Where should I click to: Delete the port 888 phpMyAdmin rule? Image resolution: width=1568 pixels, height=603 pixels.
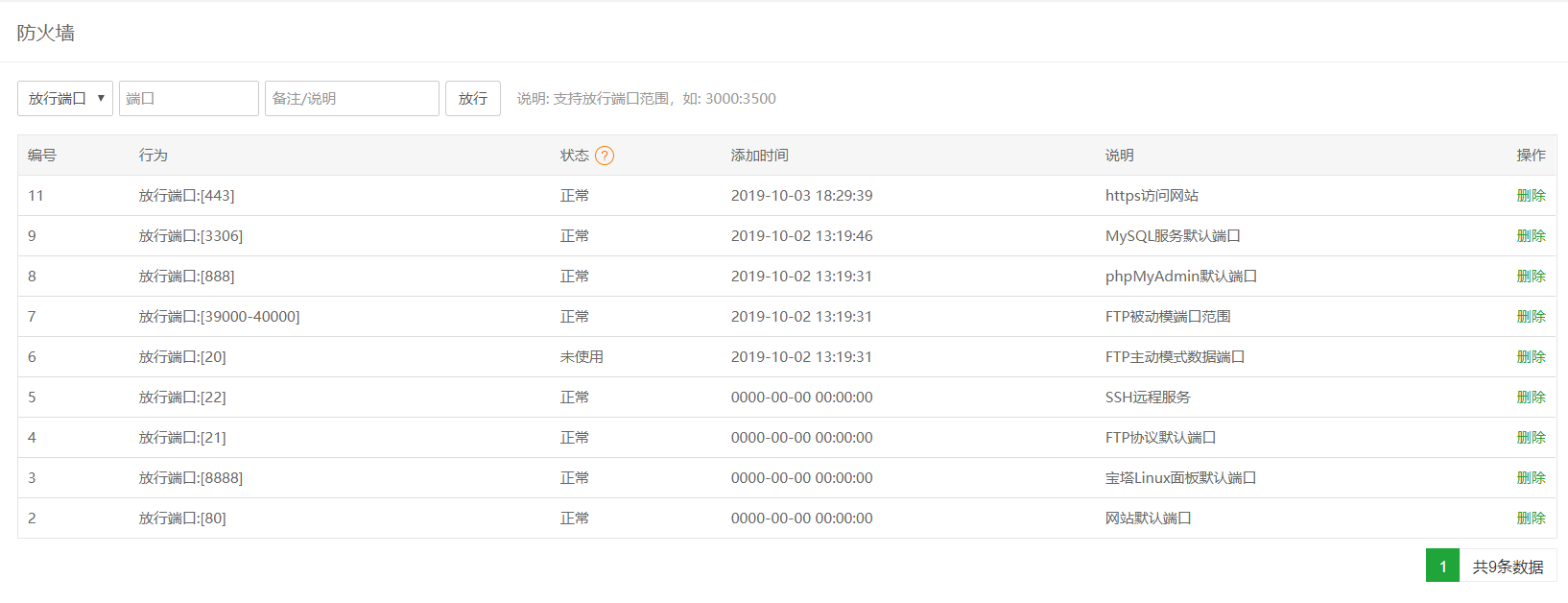[x=1531, y=277]
